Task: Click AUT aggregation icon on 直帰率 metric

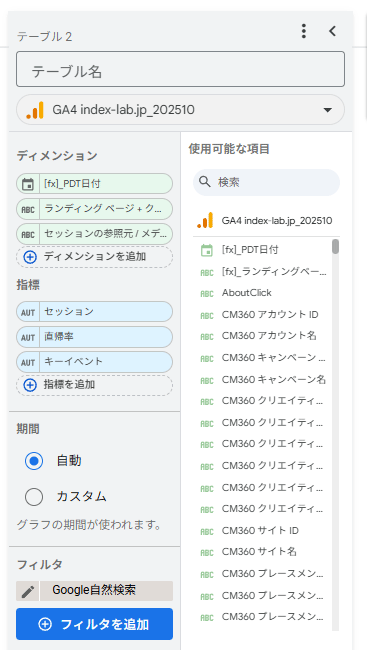Action: pos(28,337)
